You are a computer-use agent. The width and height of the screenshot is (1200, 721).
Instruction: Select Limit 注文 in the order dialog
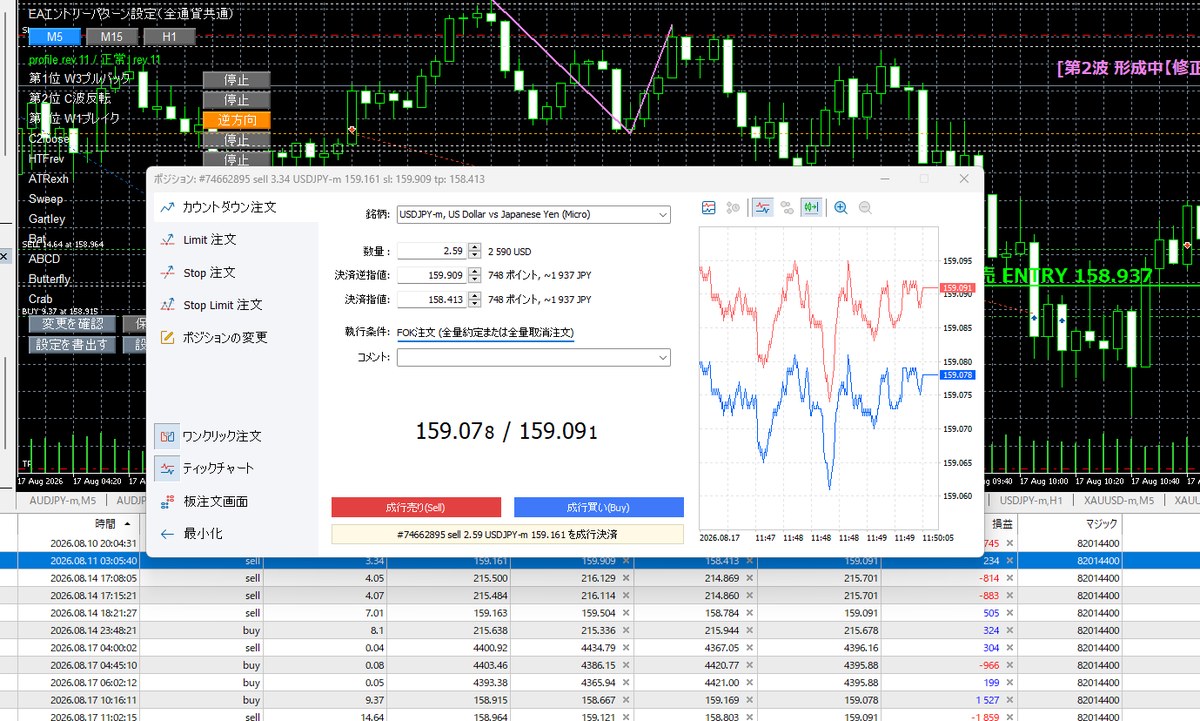[x=198, y=240]
